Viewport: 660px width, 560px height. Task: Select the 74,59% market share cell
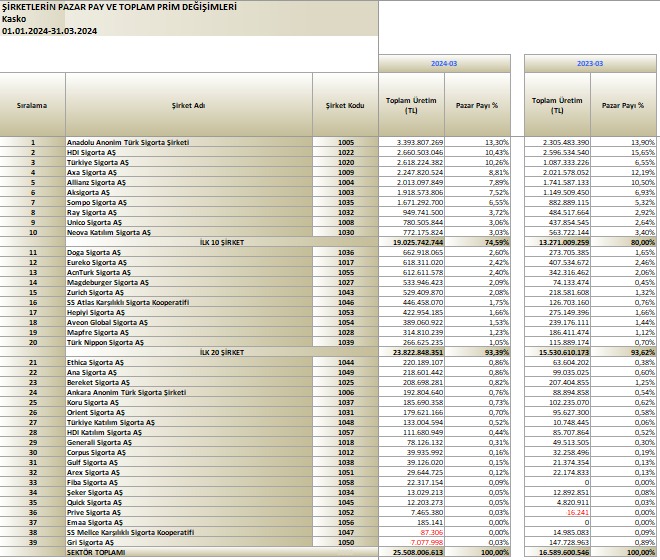click(x=477, y=243)
